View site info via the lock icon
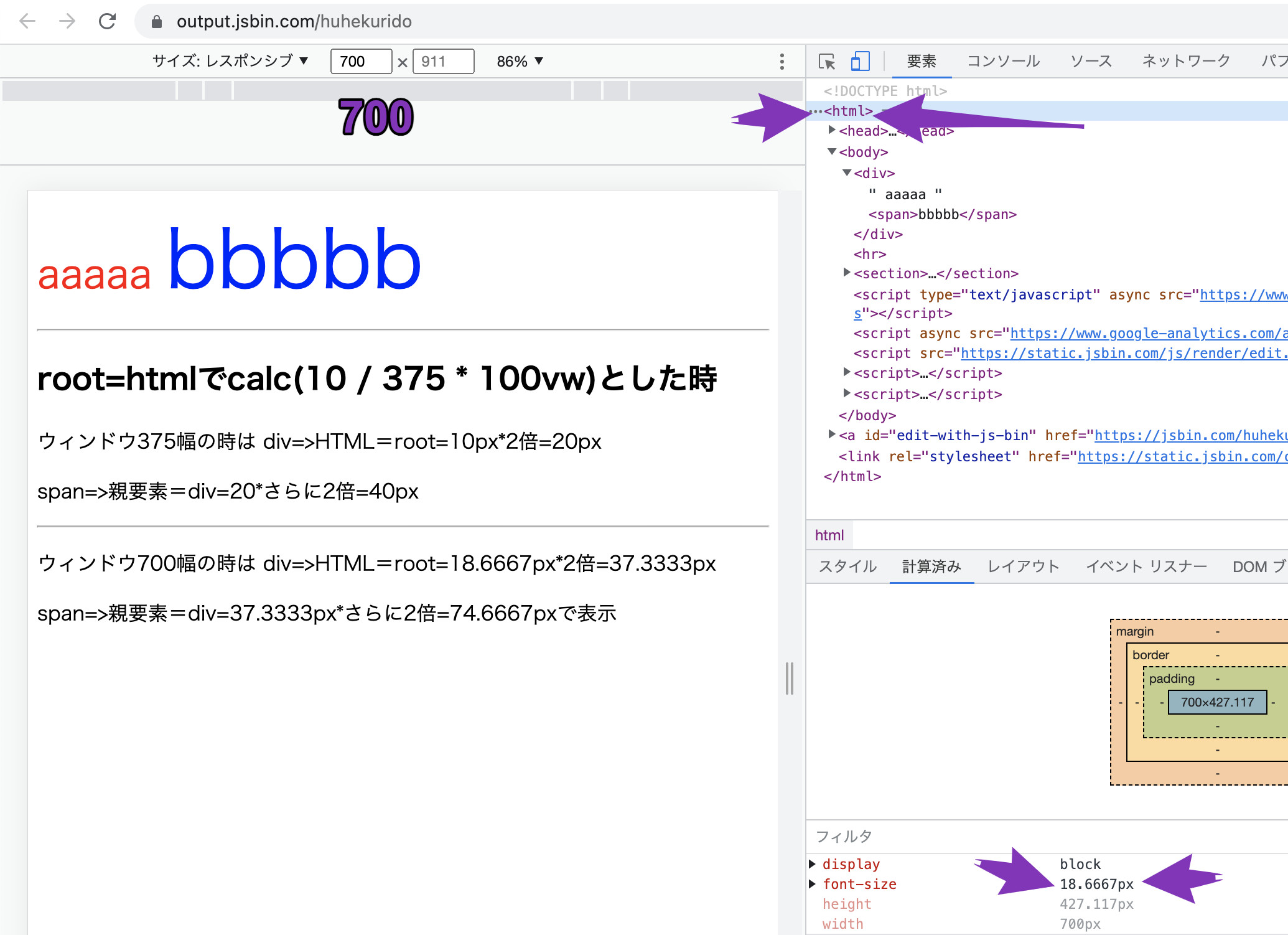This screenshot has height=935, width=1288. tap(157, 22)
